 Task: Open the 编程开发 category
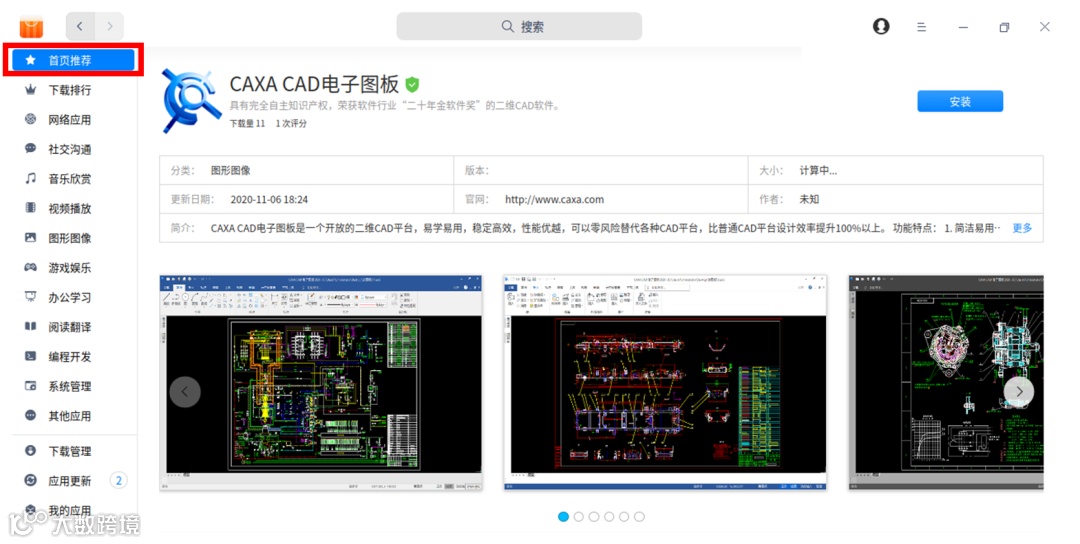tap(70, 356)
